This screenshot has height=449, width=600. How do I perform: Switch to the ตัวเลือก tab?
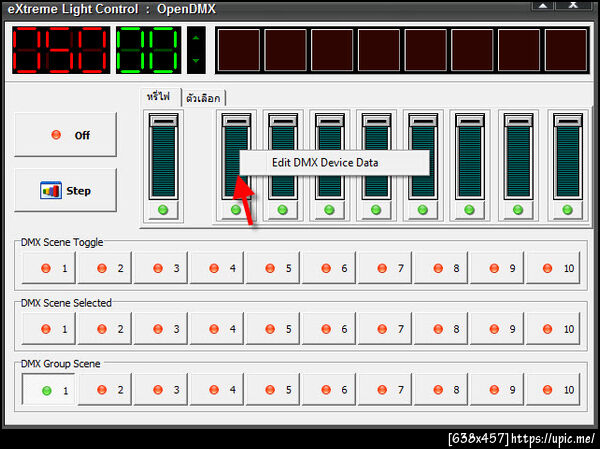[x=203, y=98]
